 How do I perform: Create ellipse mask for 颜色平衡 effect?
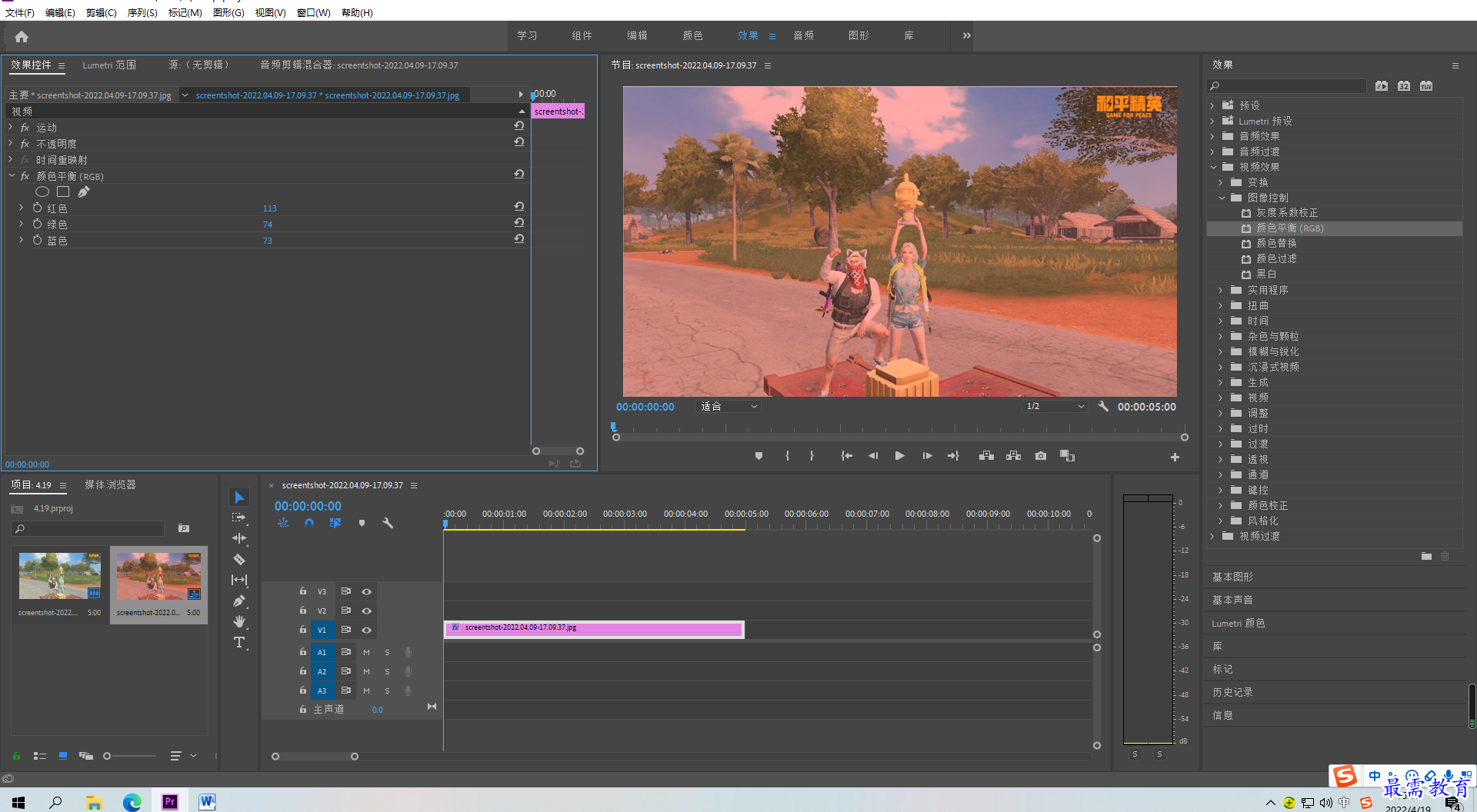click(42, 191)
